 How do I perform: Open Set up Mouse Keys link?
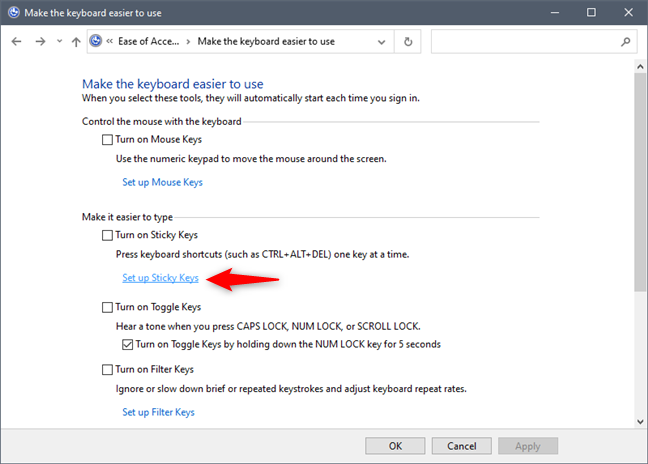162,182
